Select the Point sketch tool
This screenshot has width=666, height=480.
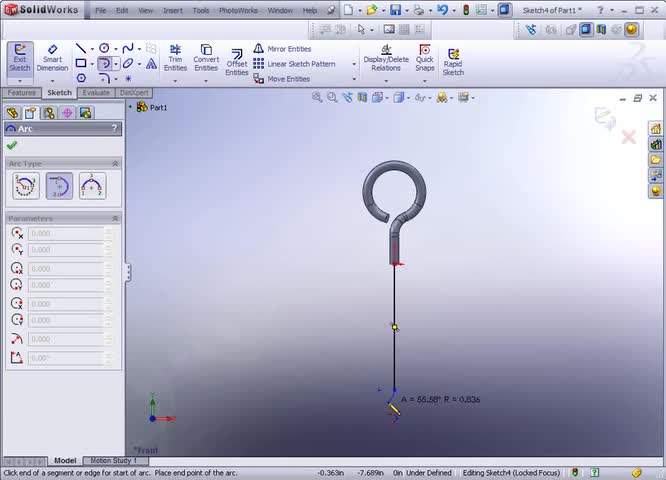(128, 78)
